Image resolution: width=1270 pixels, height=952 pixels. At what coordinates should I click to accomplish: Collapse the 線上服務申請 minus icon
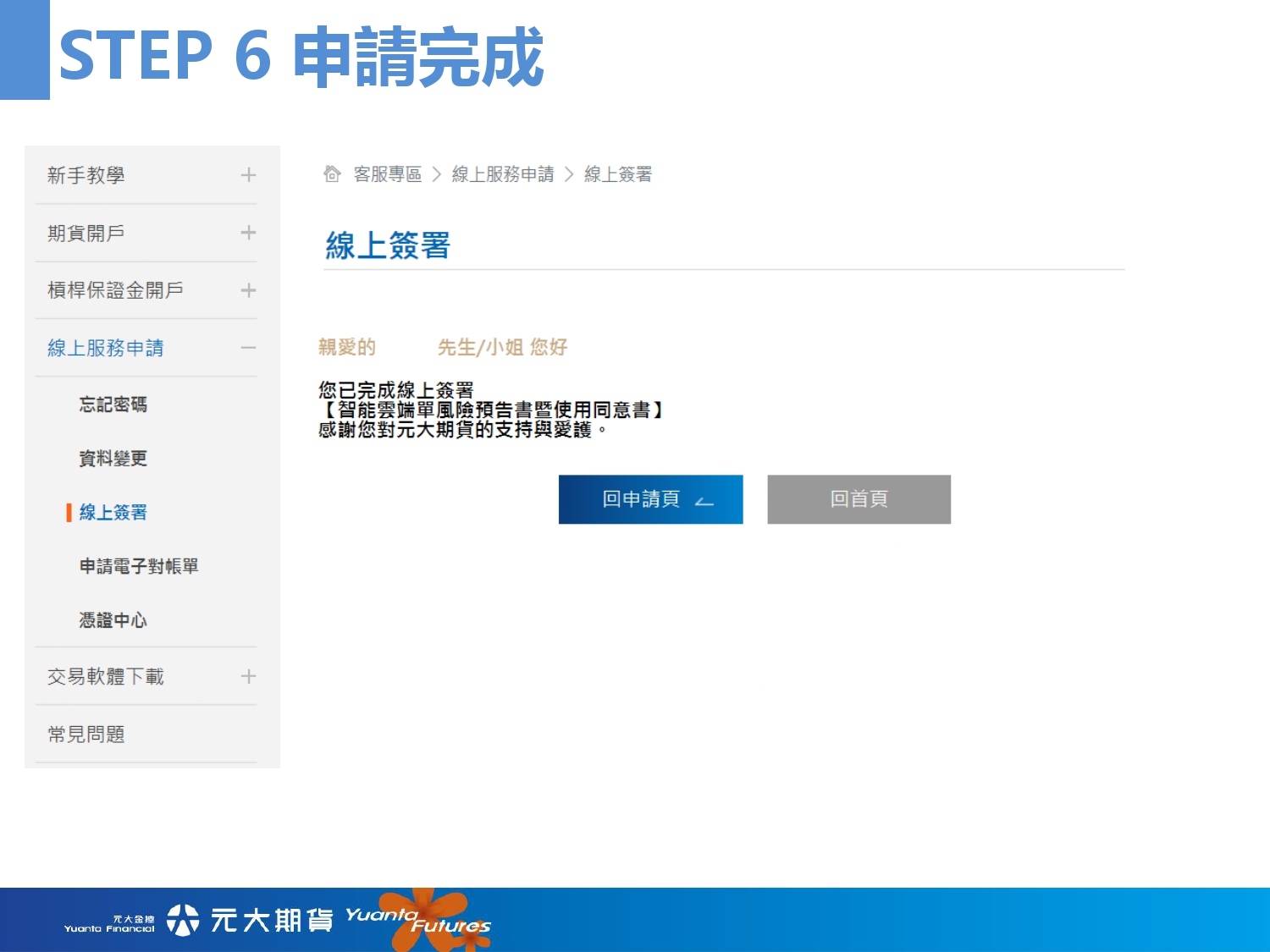pyautogui.click(x=248, y=348)
